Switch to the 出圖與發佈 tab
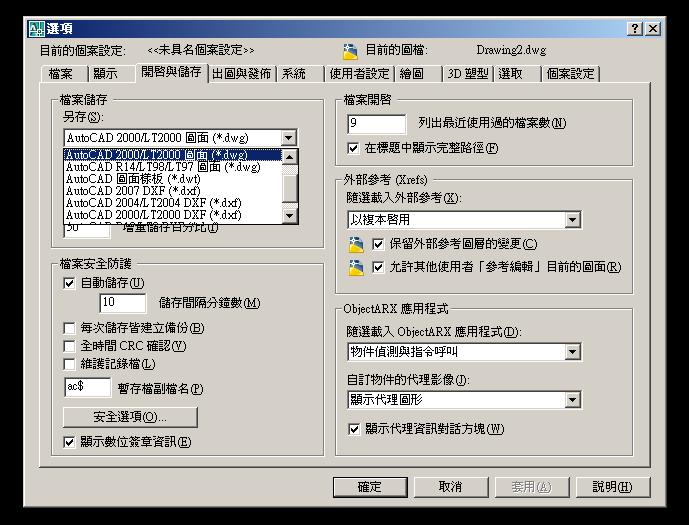Image resolution: width=689 pixels, height=525 pixels. point(242,74)
